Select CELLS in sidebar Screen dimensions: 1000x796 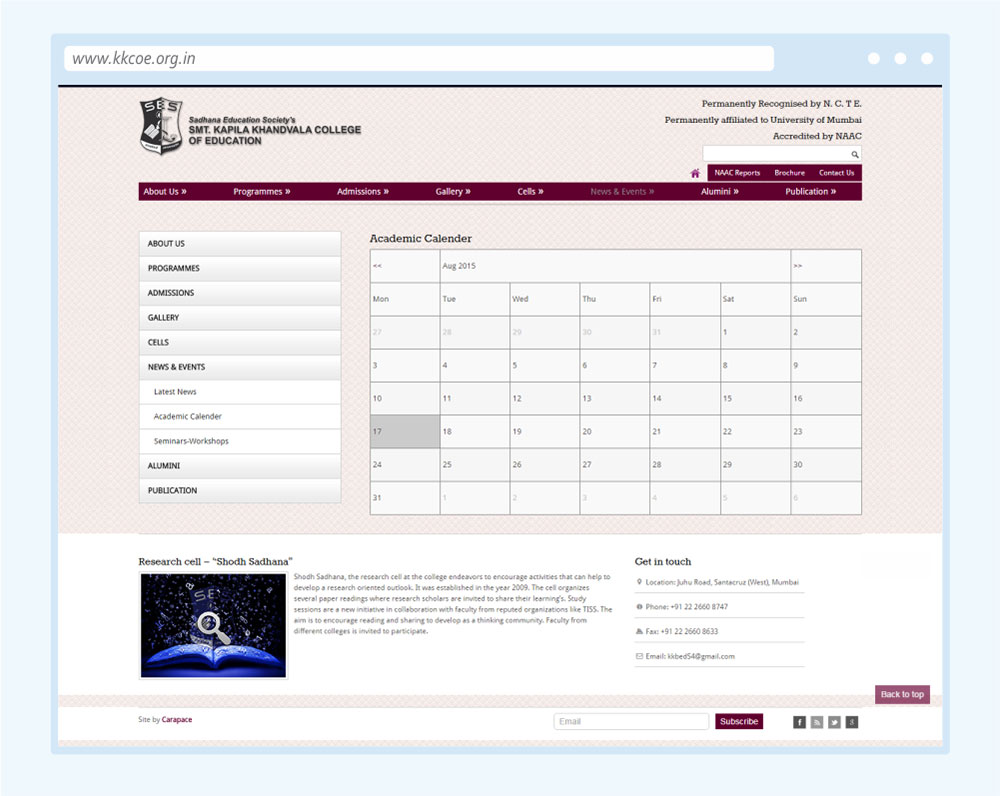click(240, 343)
